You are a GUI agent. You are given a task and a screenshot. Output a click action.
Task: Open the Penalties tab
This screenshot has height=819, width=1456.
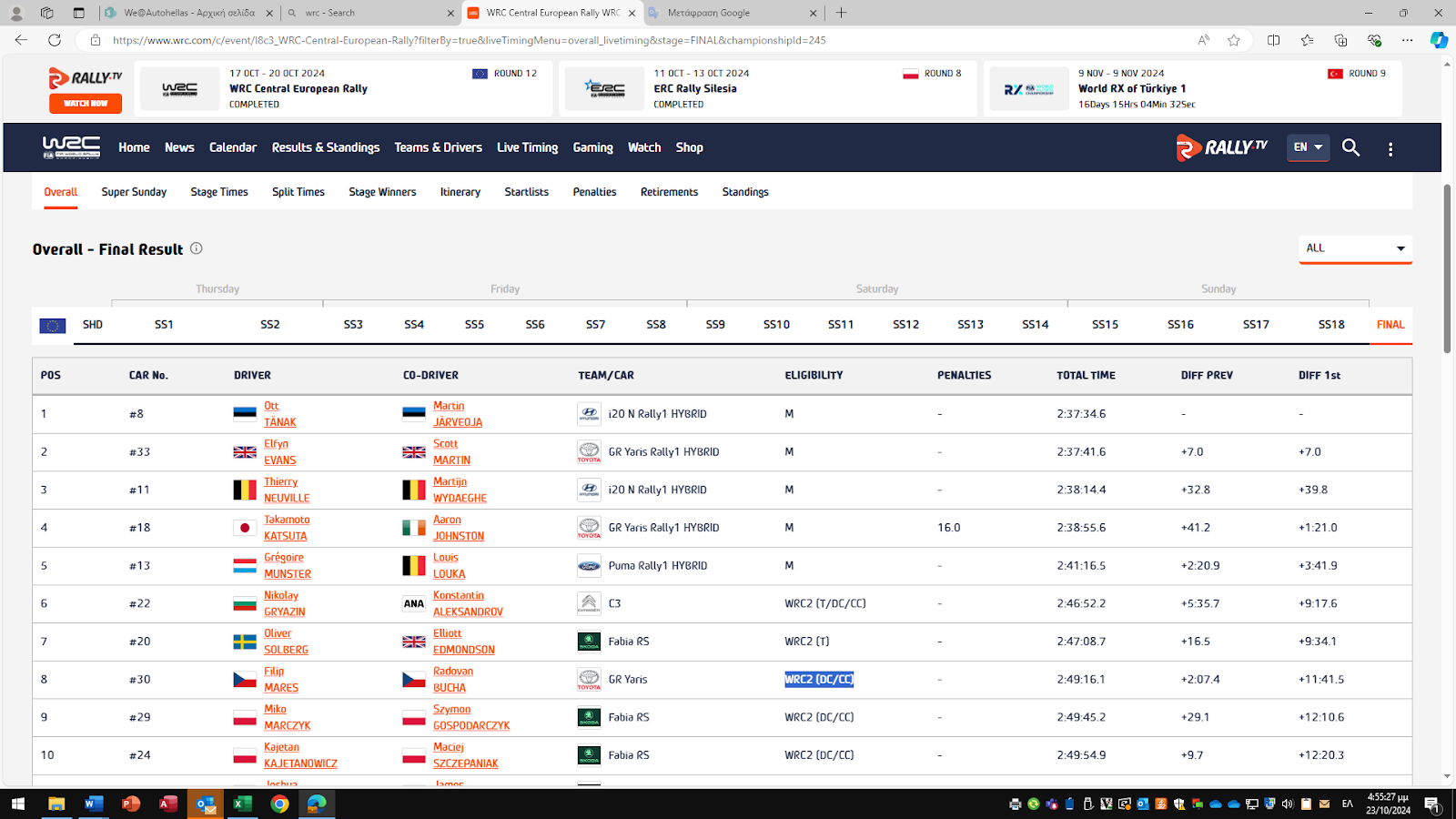pyautogui.click(x=594, y=192)
